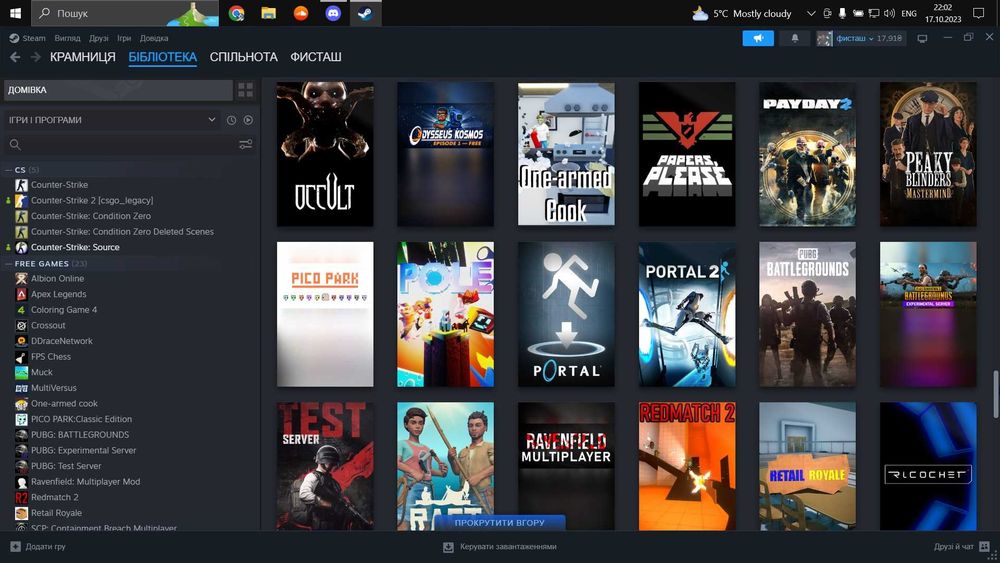1000x563 pixels.
Task: Open SoundCloud taskbar icon
Action: coord(301,13)
